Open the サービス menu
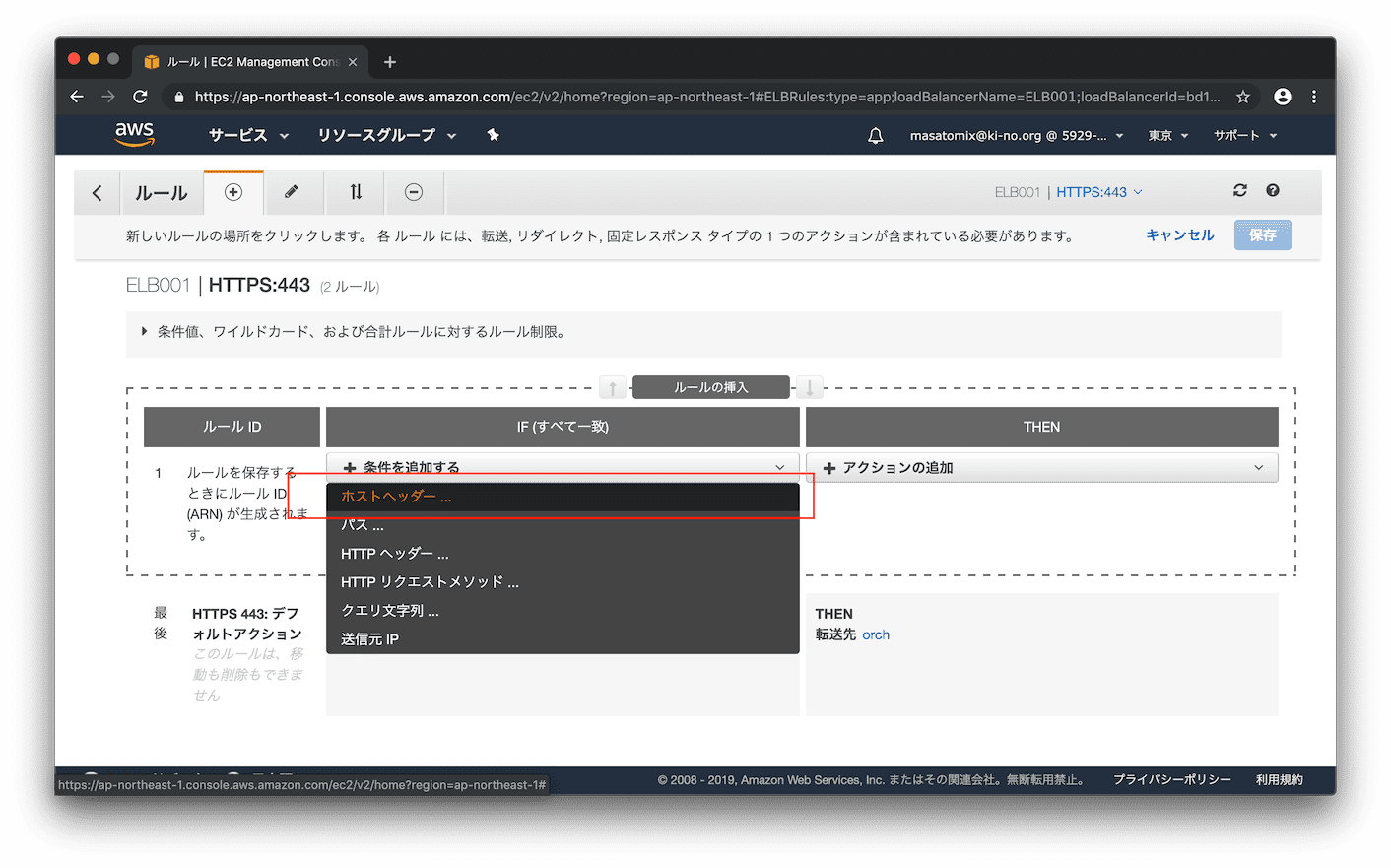 coord(248,136)
